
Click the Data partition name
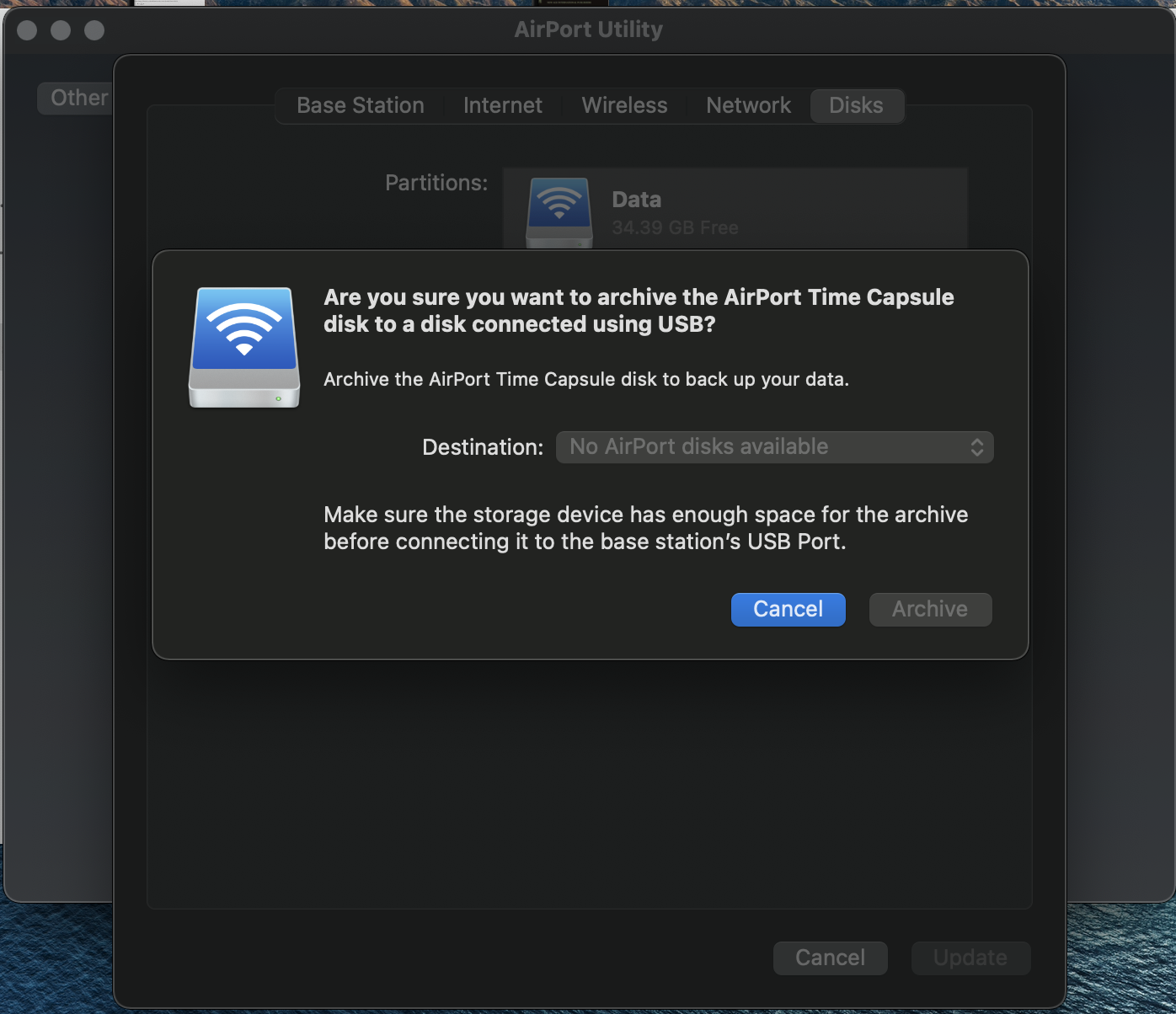pyautogui.click(x=637, y=200)
